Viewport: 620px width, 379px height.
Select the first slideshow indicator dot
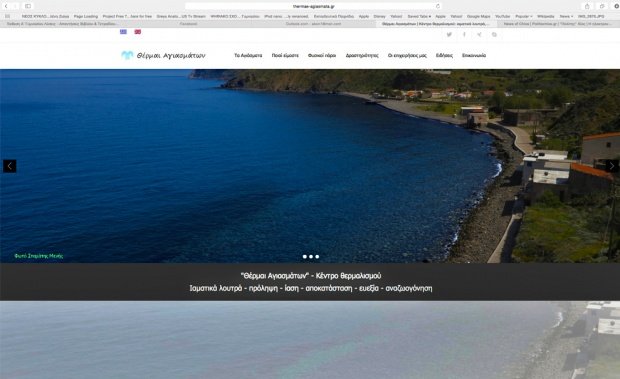(x=304, y=256)
